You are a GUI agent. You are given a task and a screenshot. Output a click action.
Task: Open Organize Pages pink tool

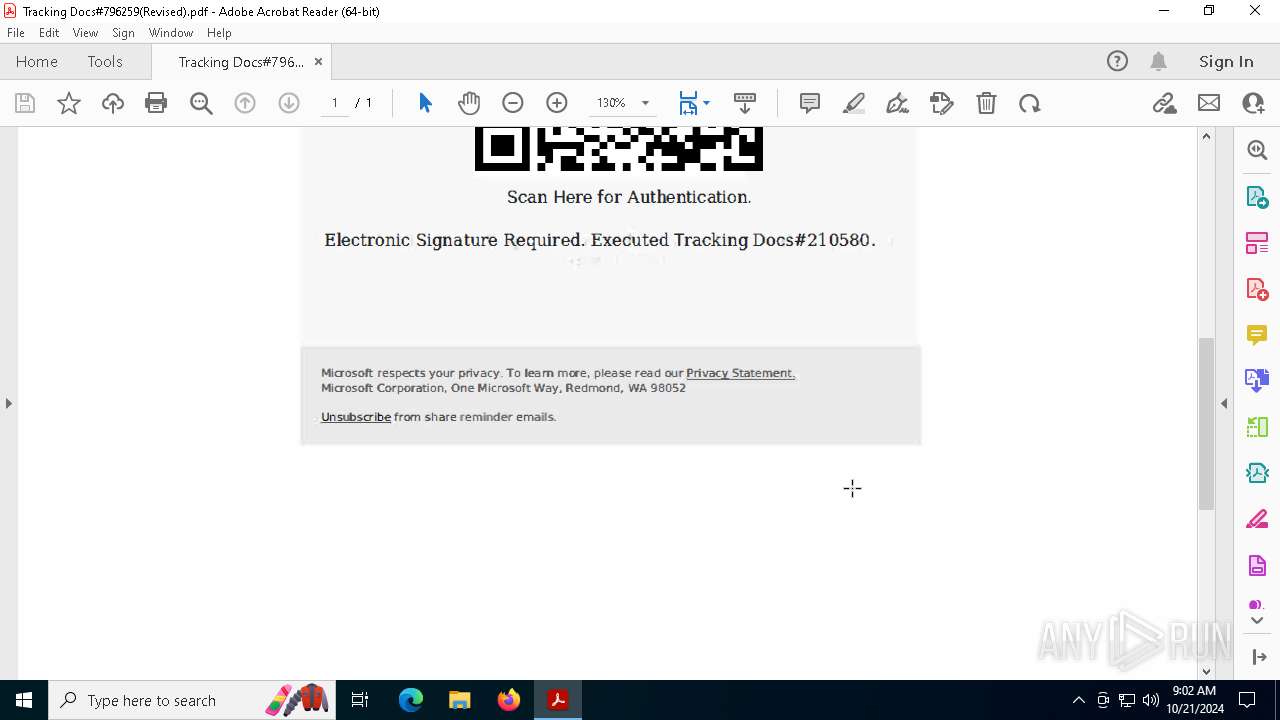click(1257, 243)
